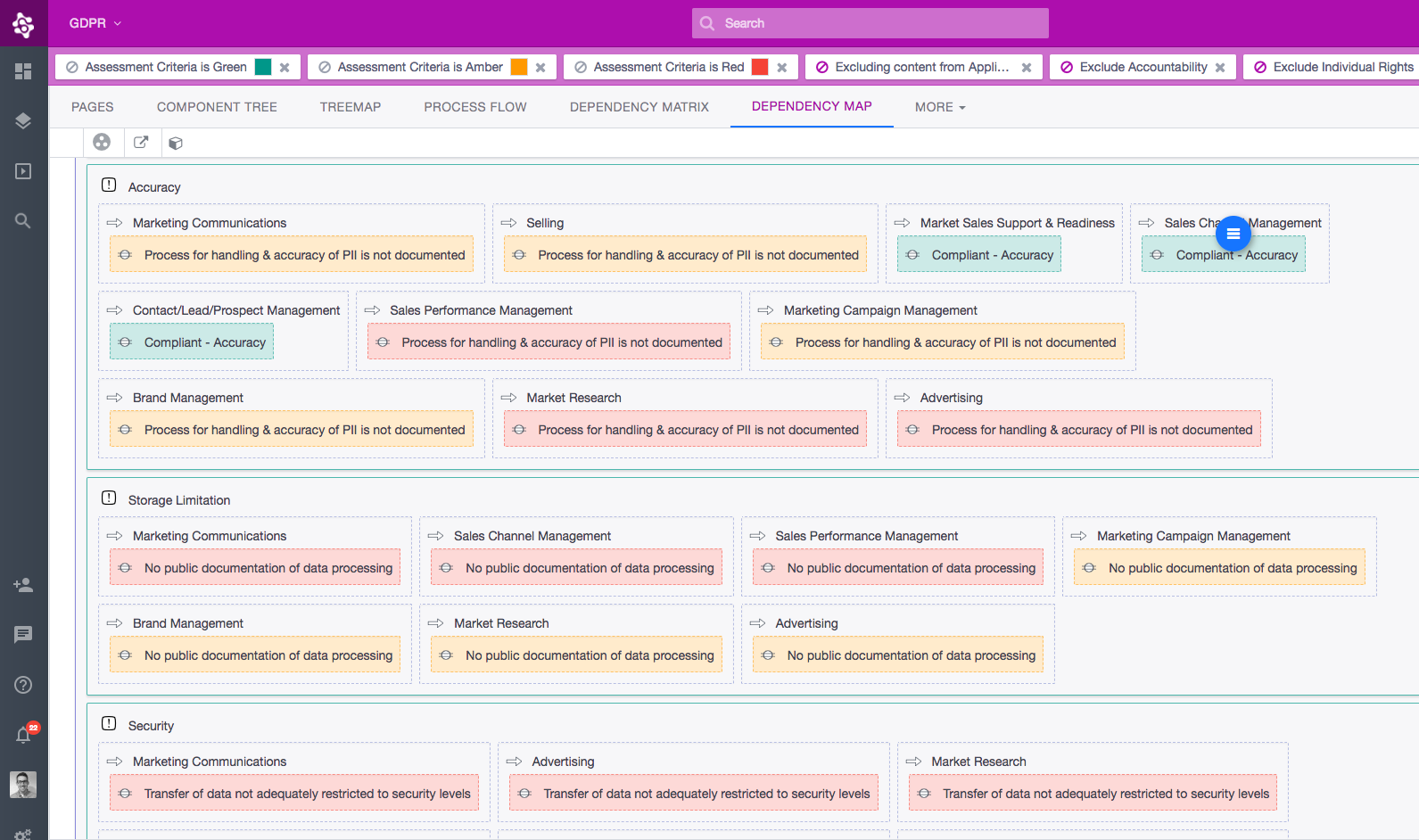This screenshot has height=840, width=1419.
Task: Open Transfer of data card under Advertising
Action: click(x=694, y=793)
